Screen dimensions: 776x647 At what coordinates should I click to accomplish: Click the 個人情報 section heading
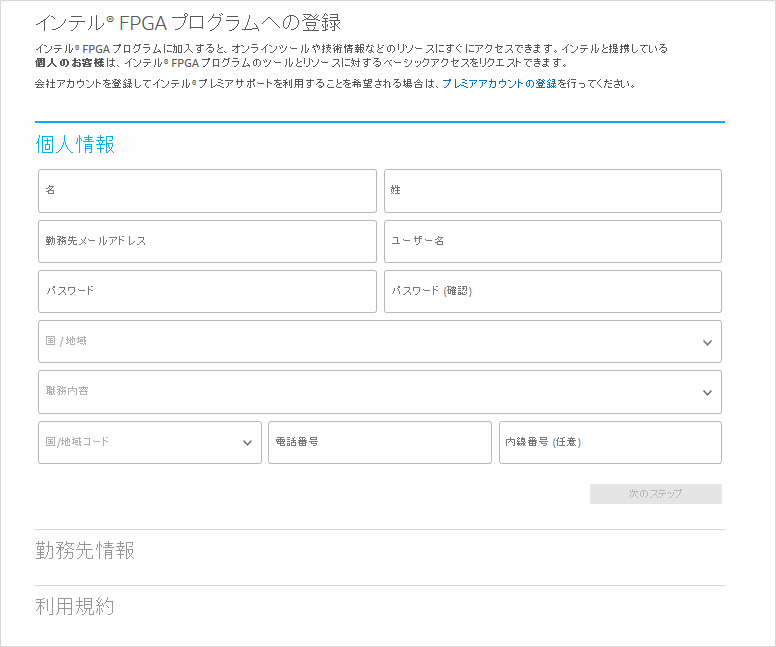click(x=75, y=145)
